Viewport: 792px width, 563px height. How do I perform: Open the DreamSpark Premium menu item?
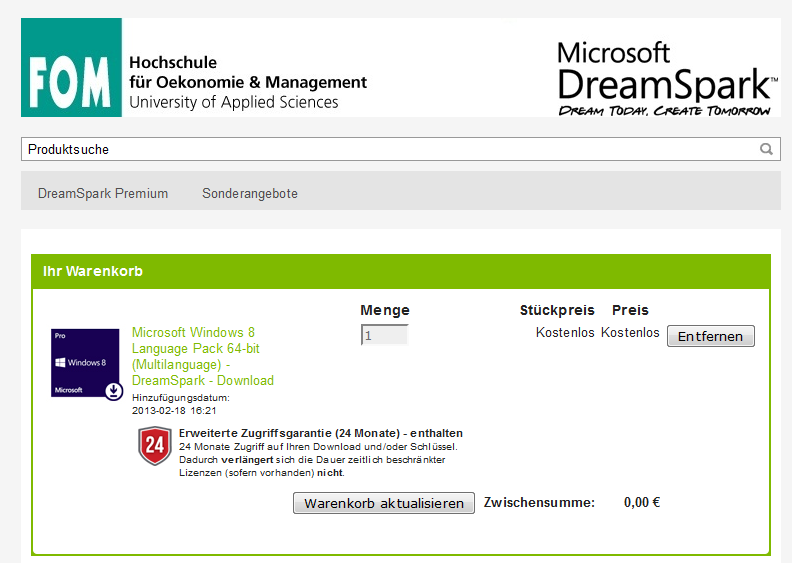103,193
